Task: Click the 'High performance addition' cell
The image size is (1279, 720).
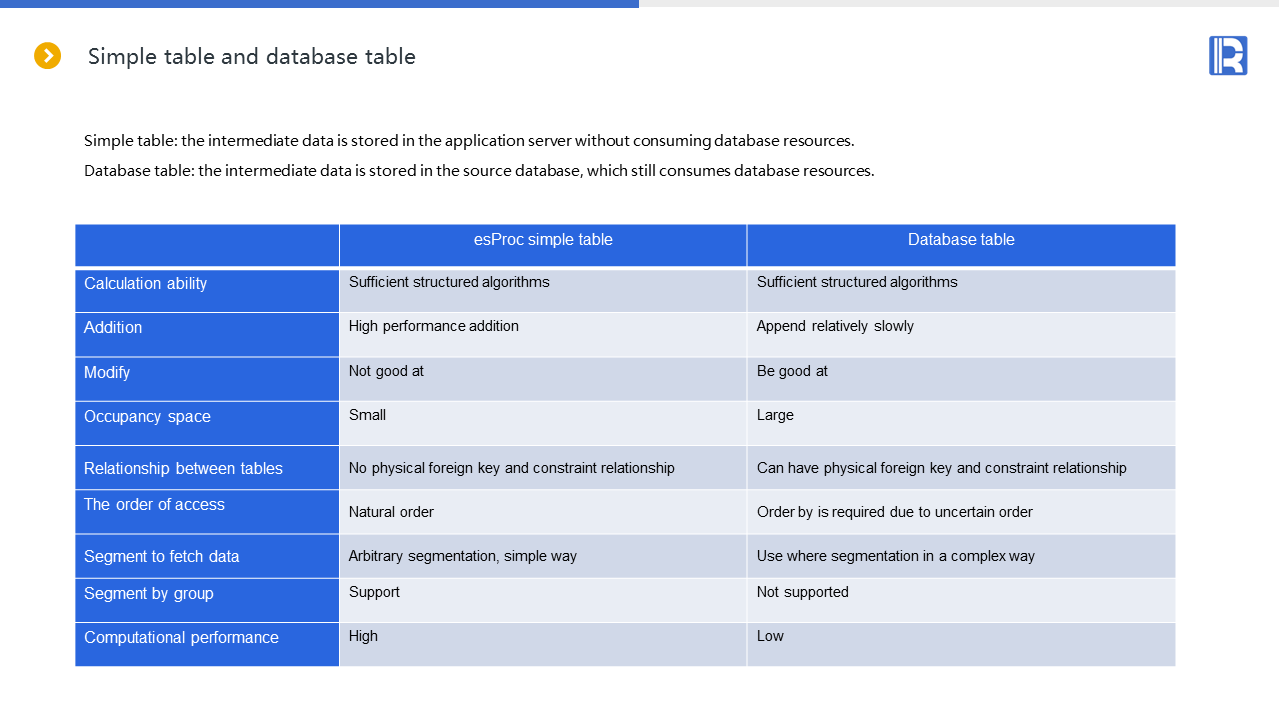Action: coord(434,326)
